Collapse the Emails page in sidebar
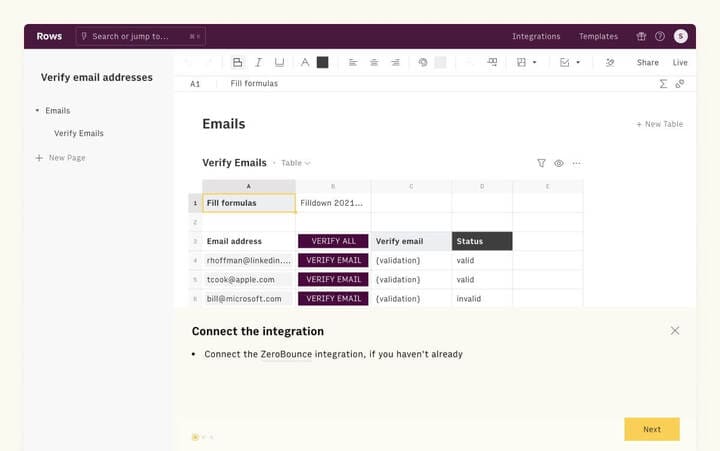 click(37, 110)
